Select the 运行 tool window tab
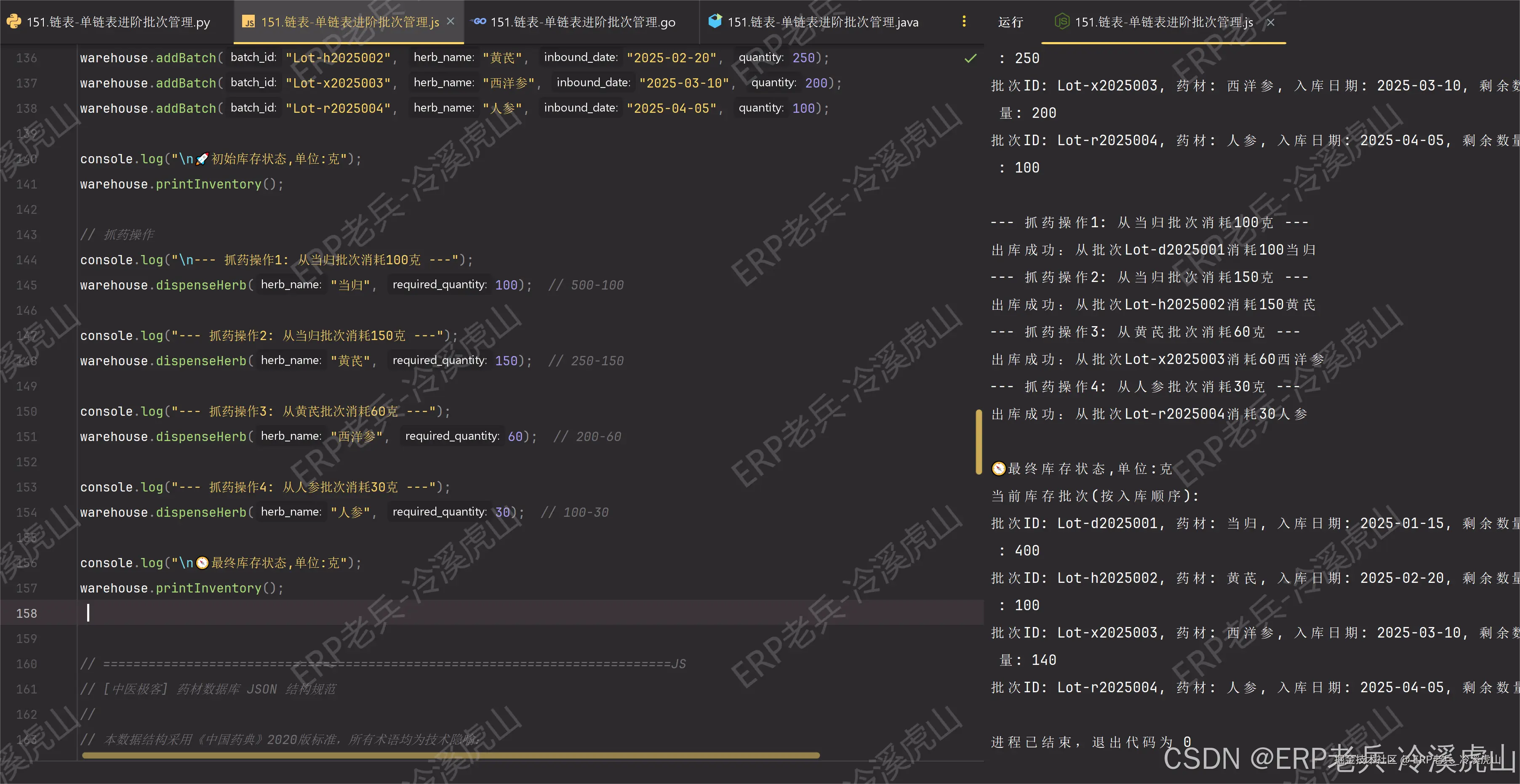 coord(1011,22)
